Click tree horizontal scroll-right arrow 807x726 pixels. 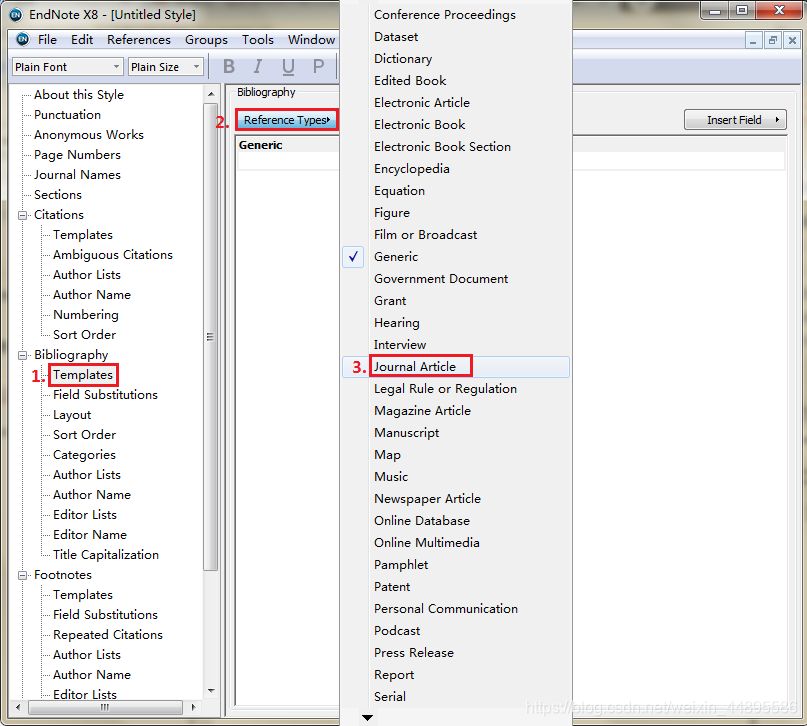coord(194,707)
